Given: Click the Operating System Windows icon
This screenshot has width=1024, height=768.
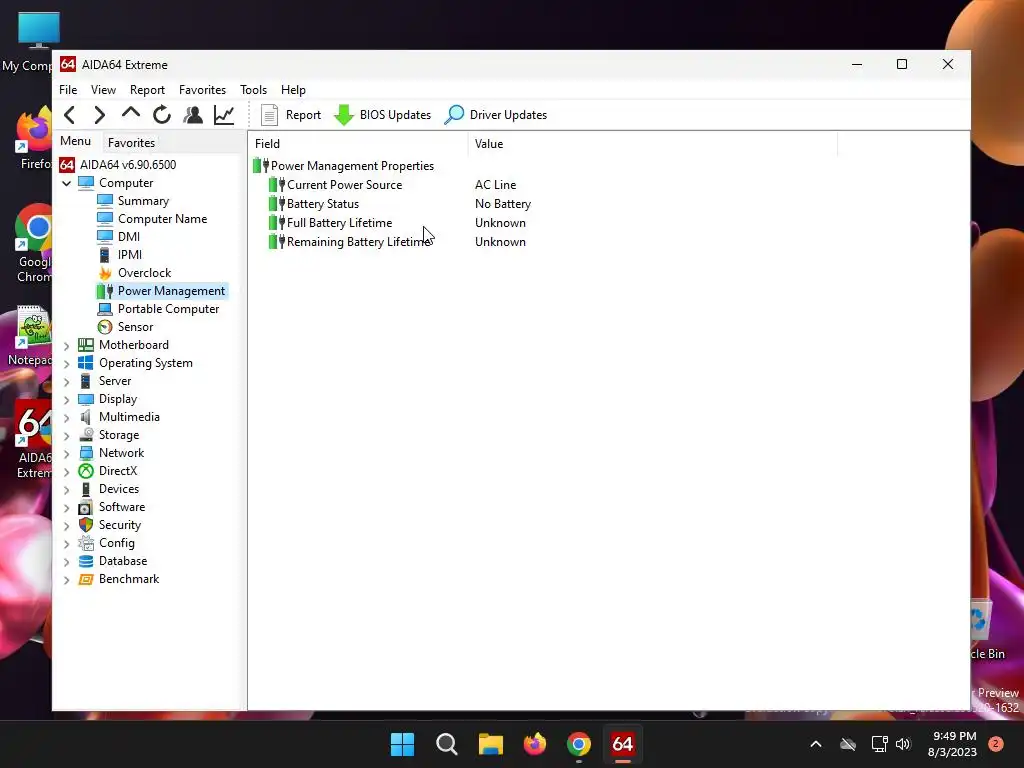Looking at the screenshot, I should [86, 362].
